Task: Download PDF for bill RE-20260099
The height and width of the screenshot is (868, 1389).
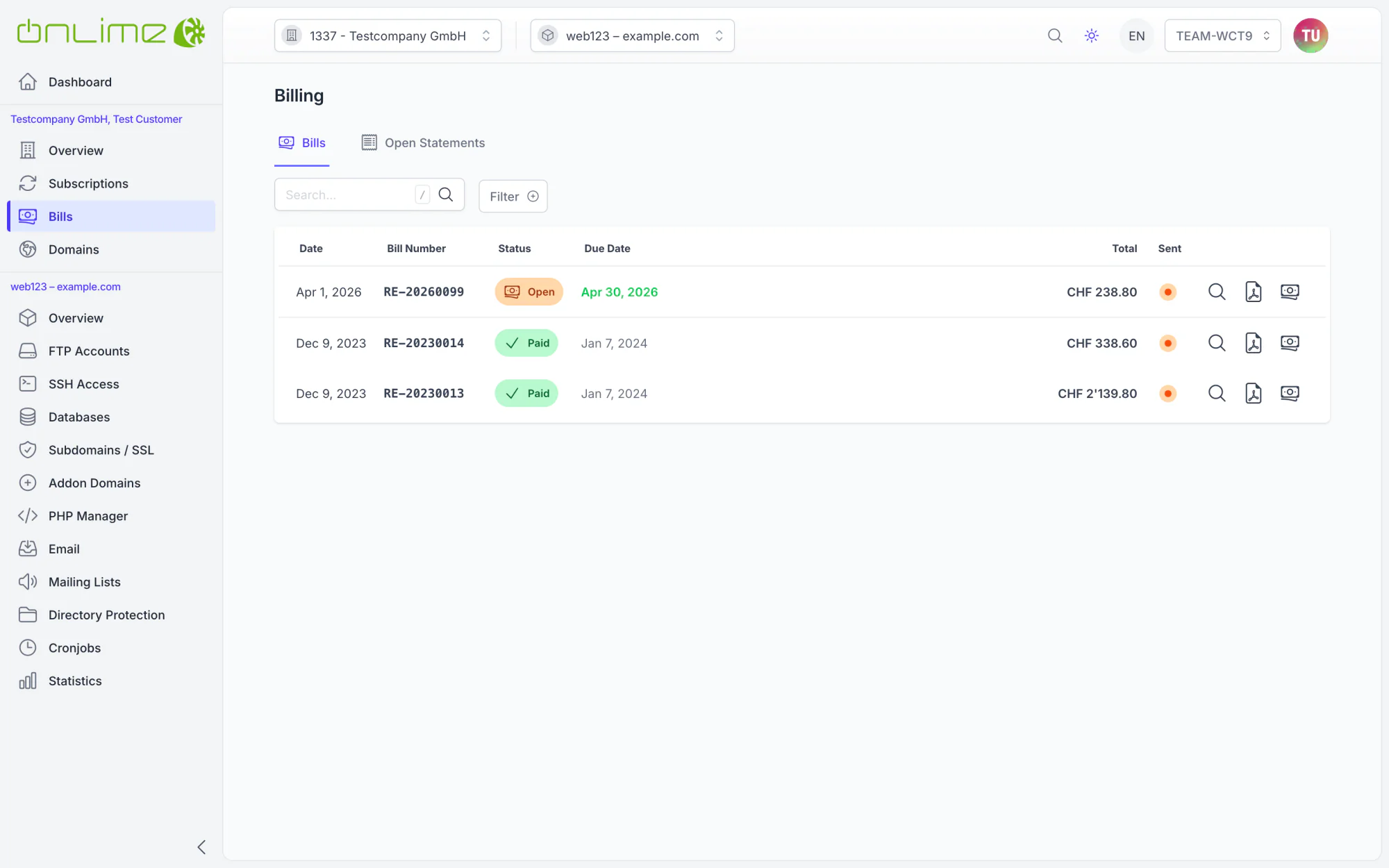Action: click(x=1253, y=292)
